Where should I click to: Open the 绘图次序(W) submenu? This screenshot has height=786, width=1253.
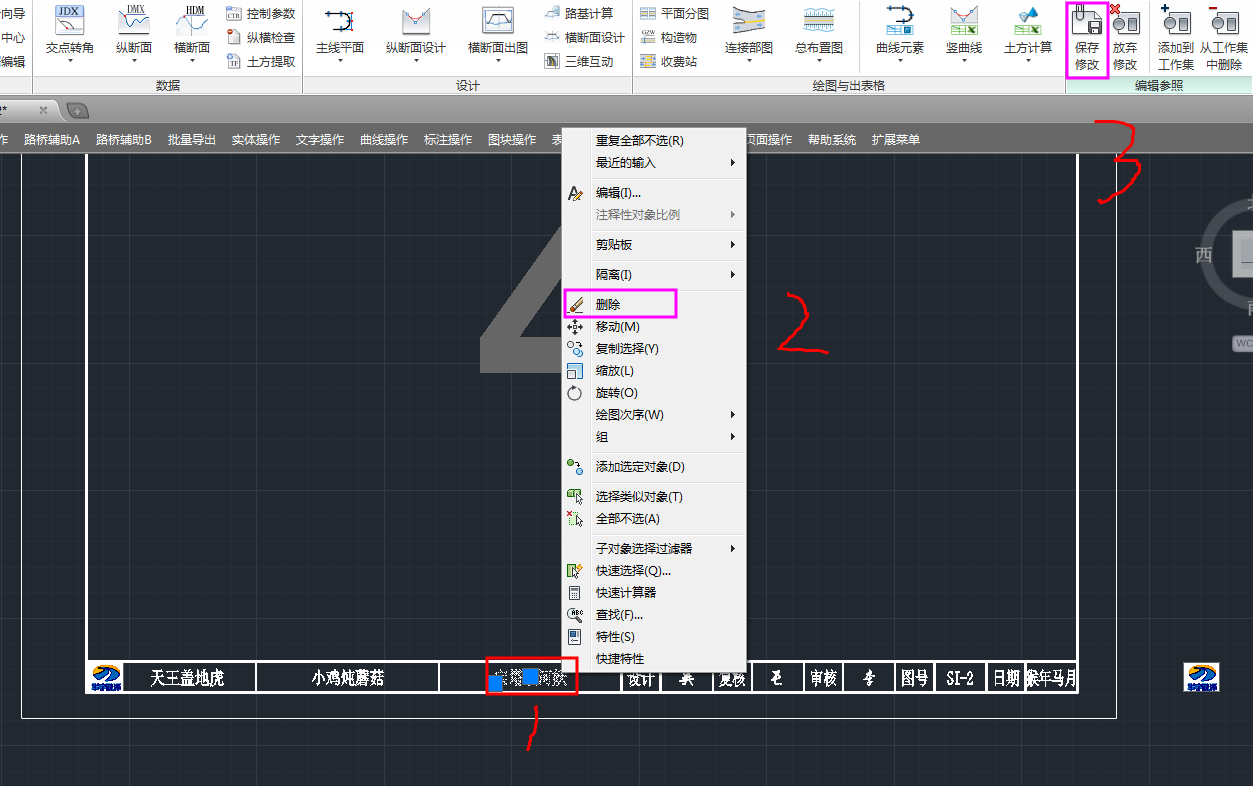(654, 415)
